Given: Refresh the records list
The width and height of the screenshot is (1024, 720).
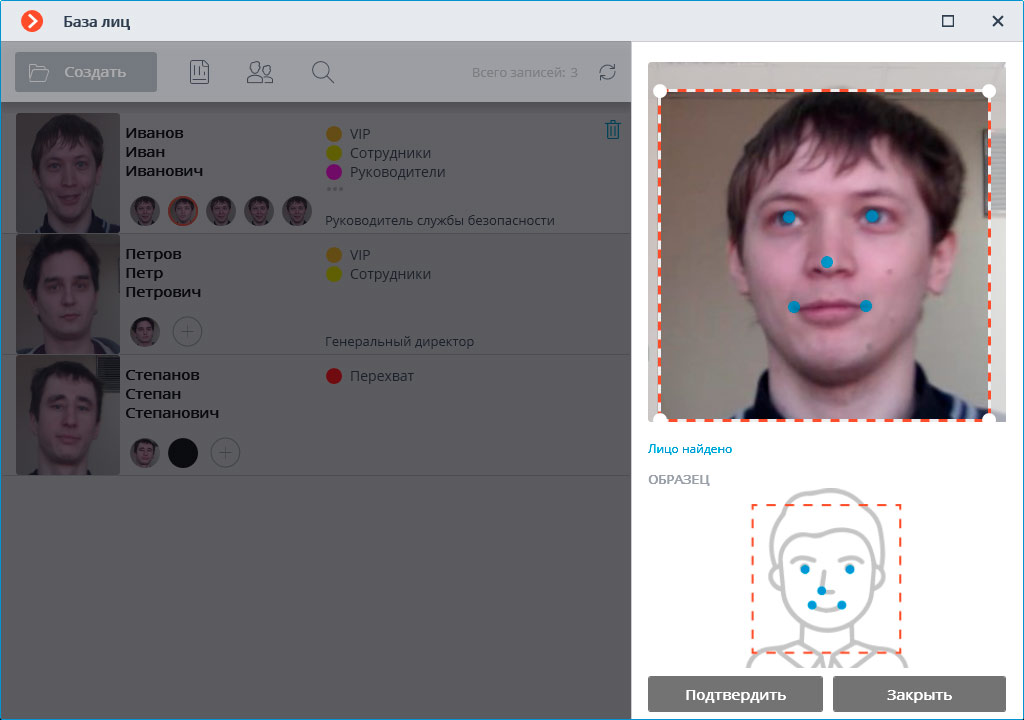Looking at the screenshot, I should click(607, 72).
